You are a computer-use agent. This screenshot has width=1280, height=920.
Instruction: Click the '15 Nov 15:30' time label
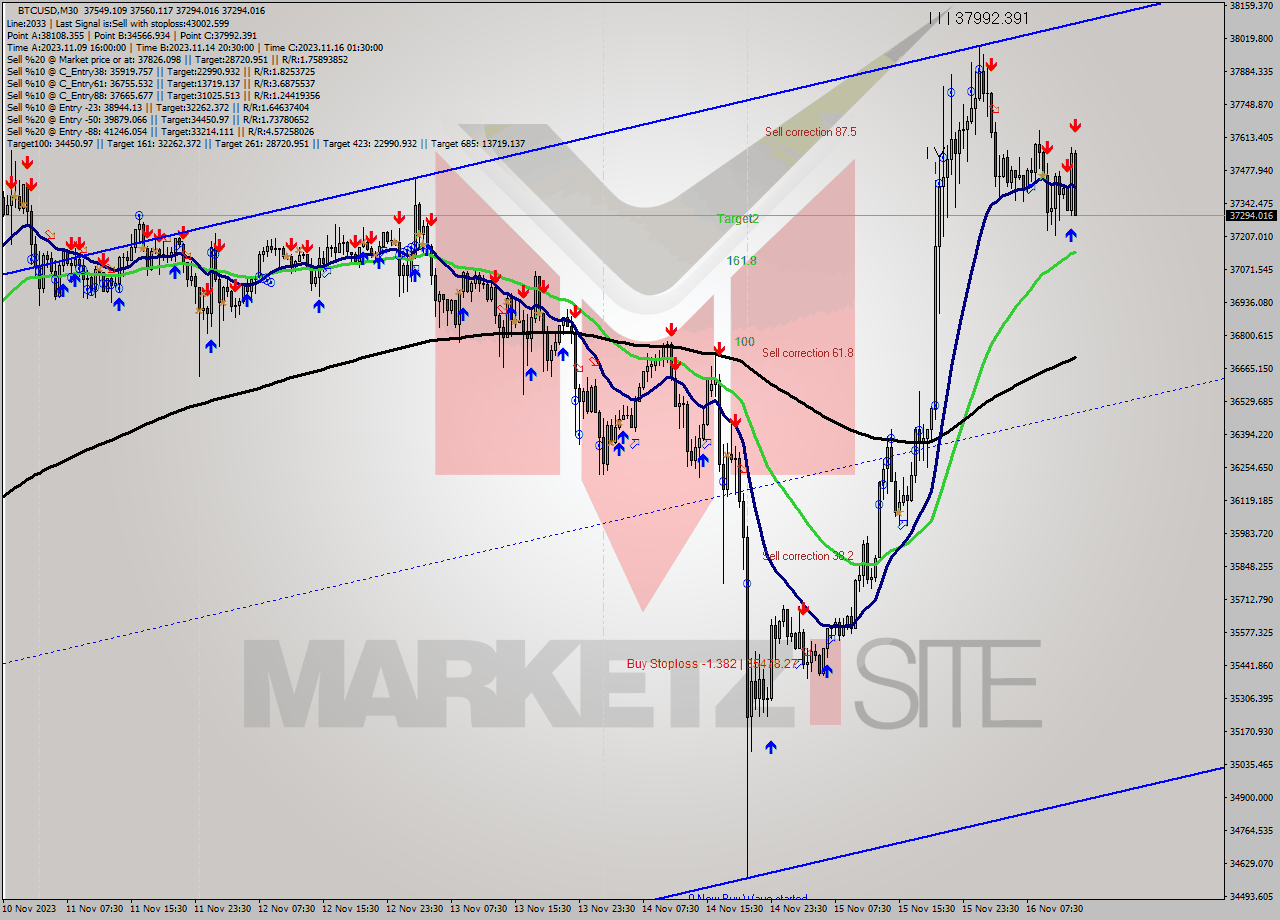click(927, 909)
